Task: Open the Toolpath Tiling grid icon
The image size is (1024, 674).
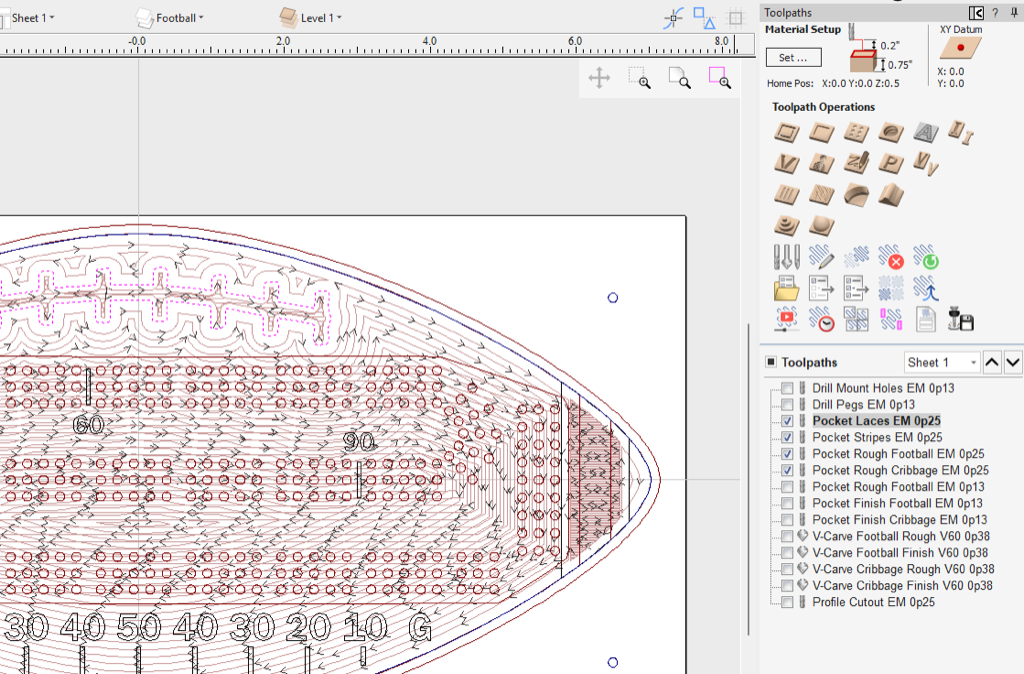Action: (x=856, y=319)
